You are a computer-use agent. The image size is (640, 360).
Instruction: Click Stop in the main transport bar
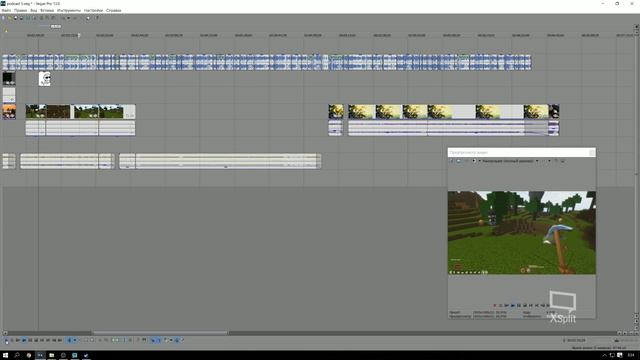point(36,340)
